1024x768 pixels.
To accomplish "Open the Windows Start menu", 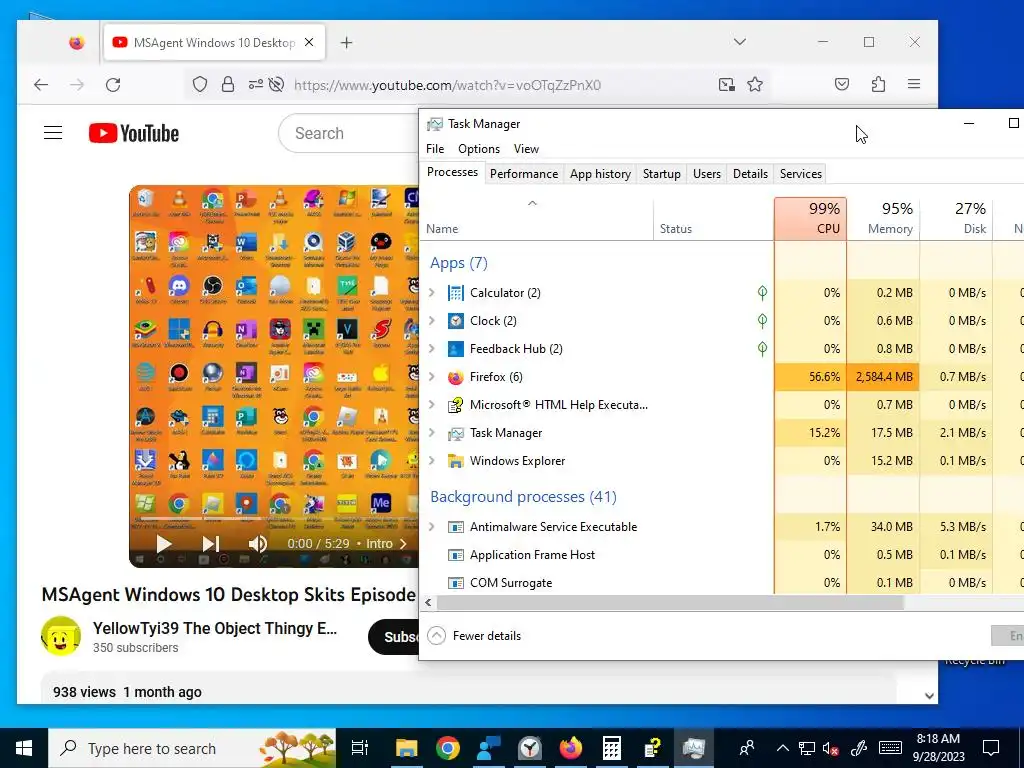I will [x=24, y=748].
